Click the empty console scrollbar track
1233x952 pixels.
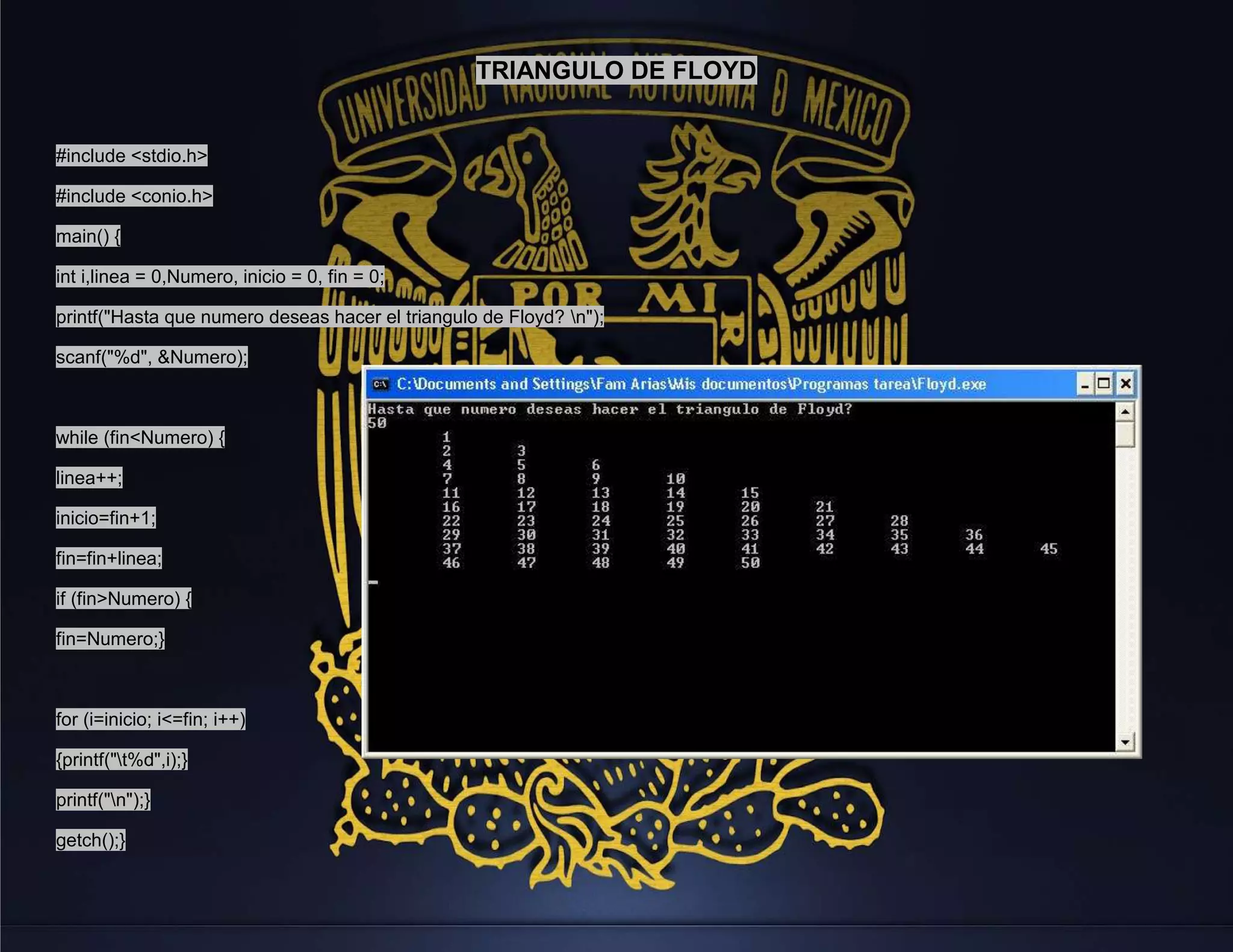click(1125, 590)
